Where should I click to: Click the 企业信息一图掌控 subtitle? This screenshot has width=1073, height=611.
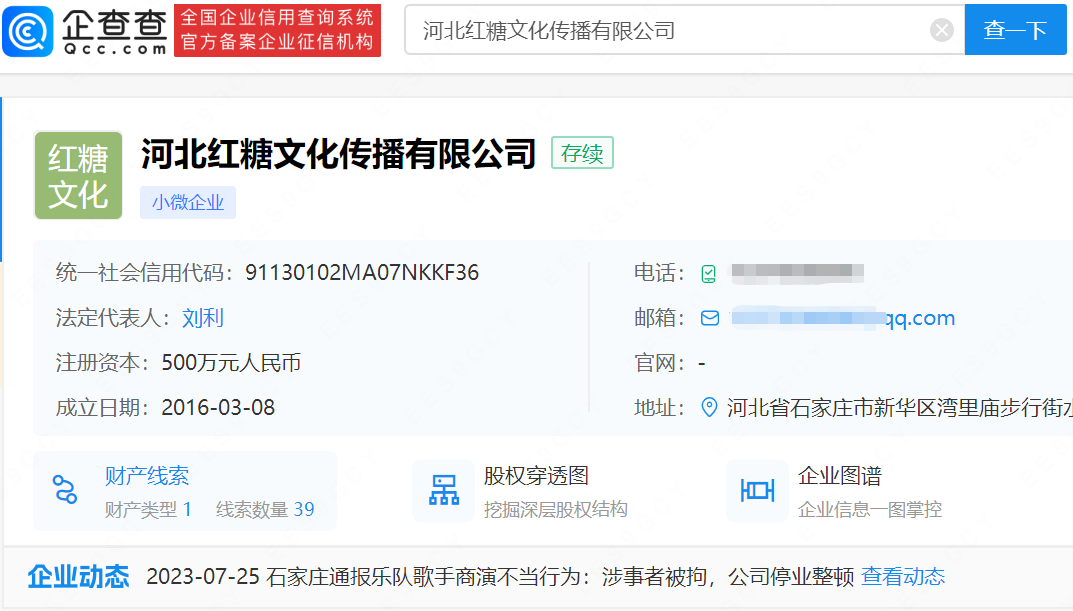(x=870, y=510)
